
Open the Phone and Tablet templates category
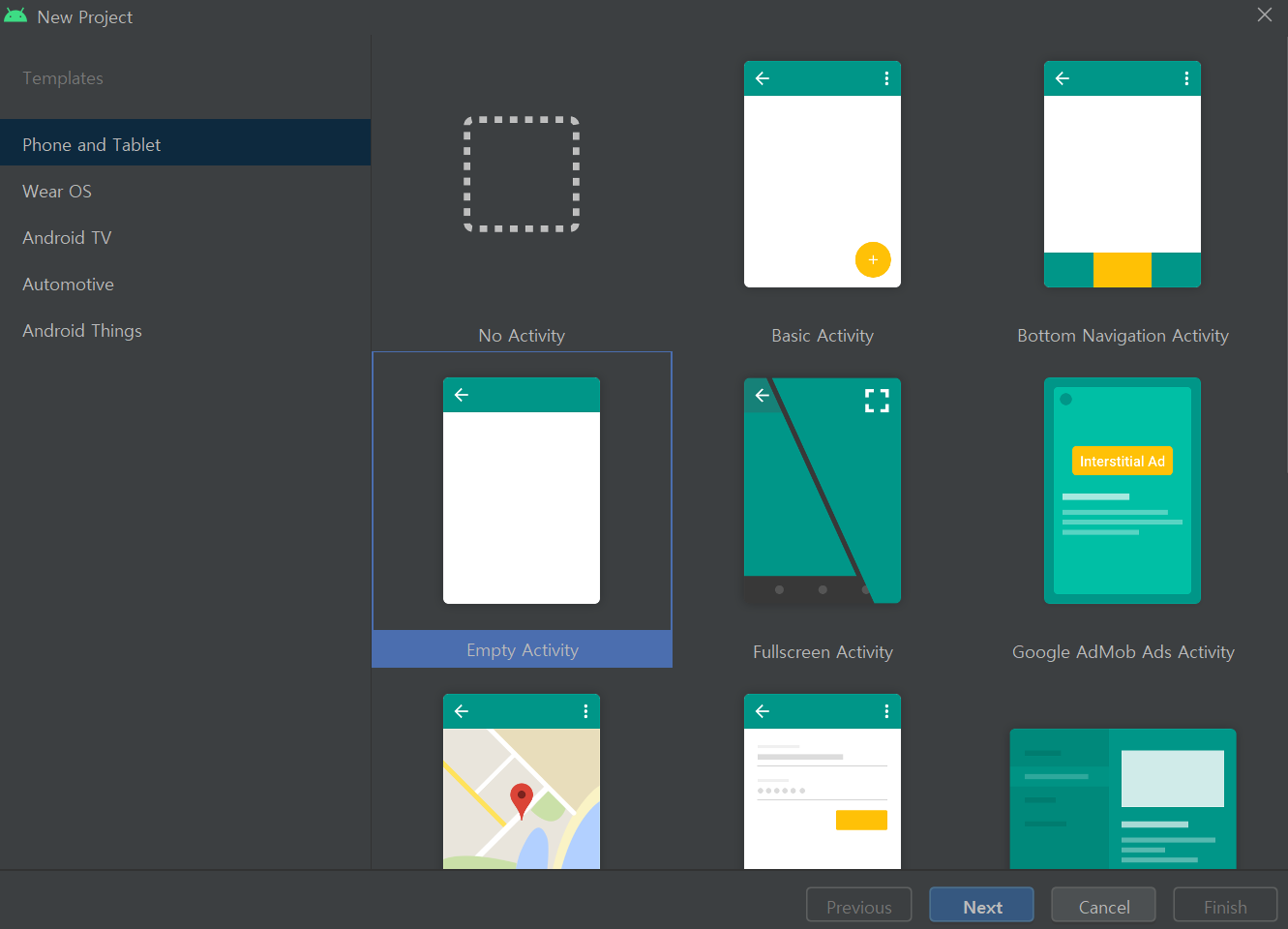tap(185, 144)
